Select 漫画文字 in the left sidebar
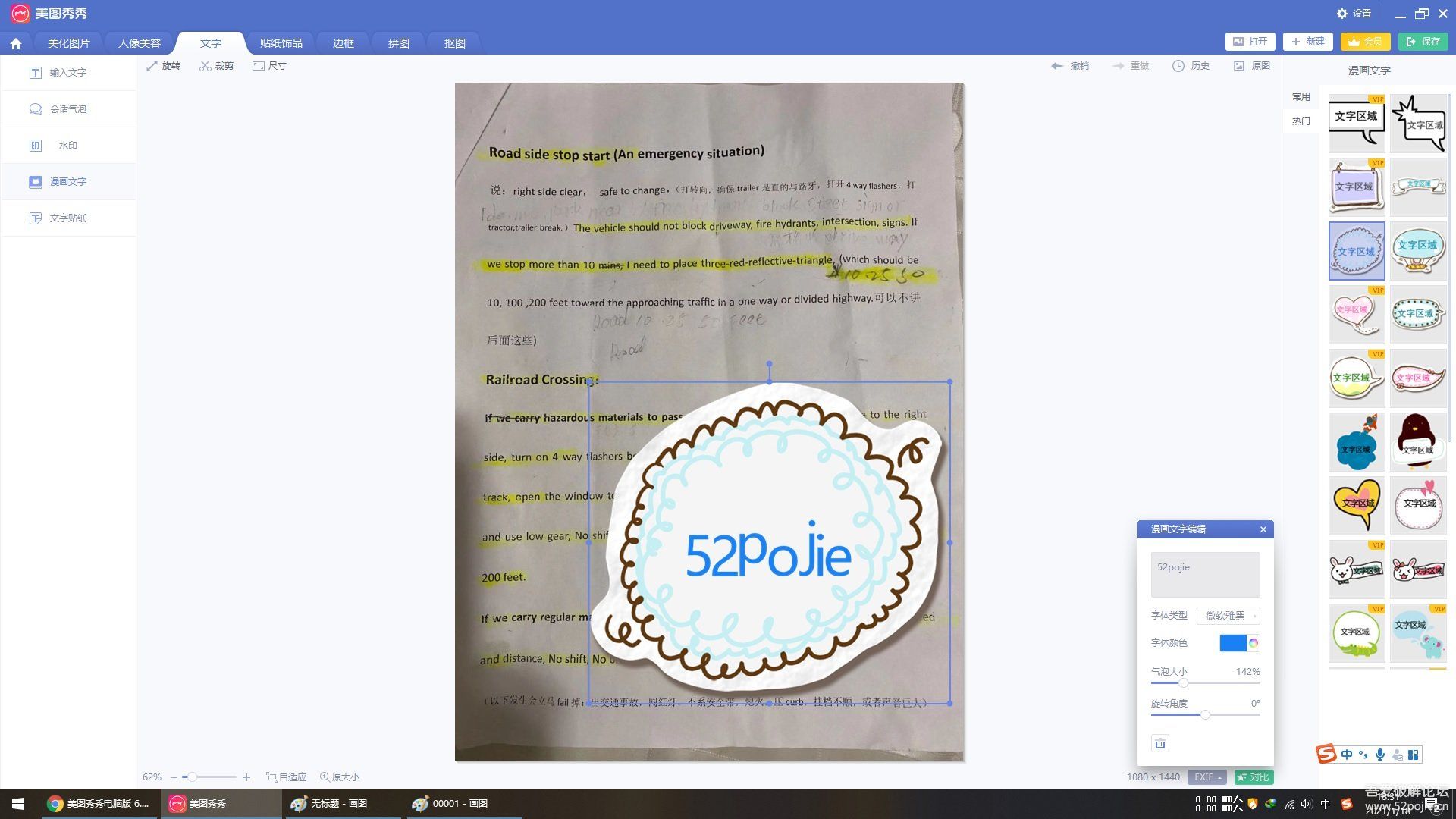The height and width of the screenshot is (819, 1456). pyautogui.click(x=68, y=182)
